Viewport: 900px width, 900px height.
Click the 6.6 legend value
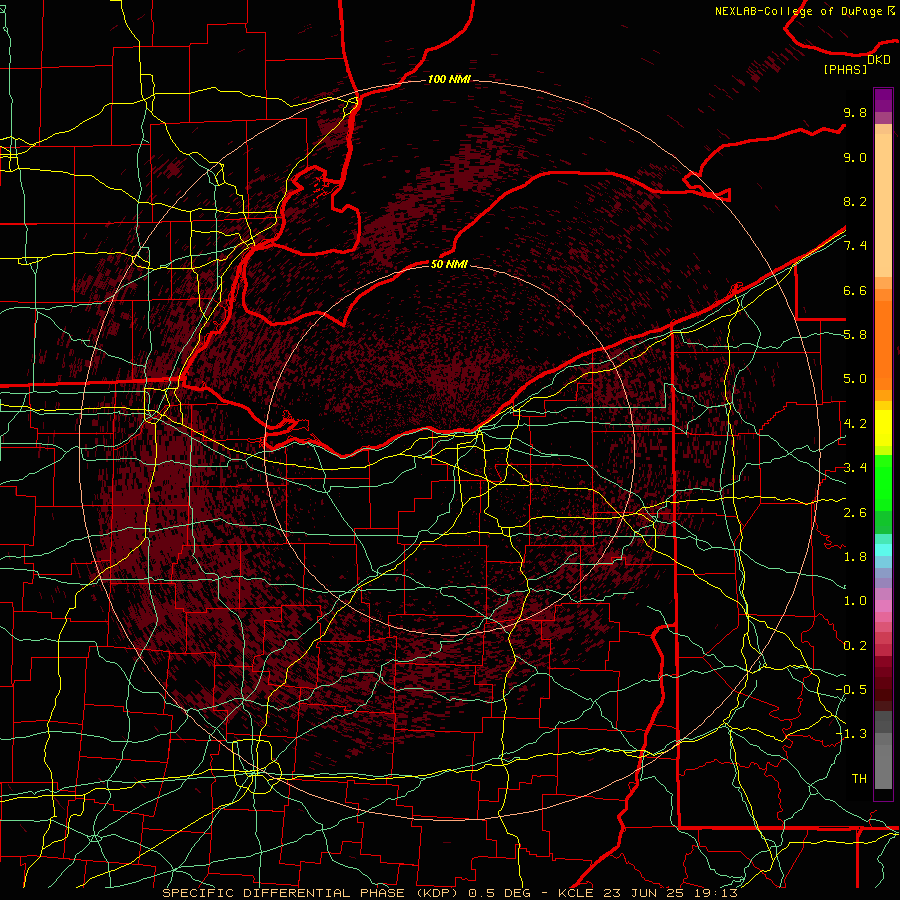click(855, 290)
